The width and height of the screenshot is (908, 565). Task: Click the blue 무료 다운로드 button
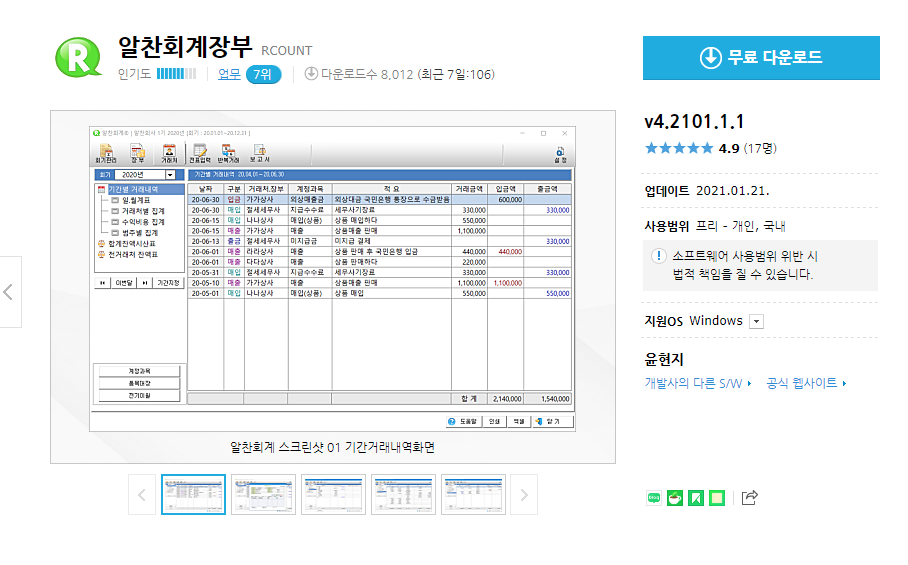tap(761, 58)
